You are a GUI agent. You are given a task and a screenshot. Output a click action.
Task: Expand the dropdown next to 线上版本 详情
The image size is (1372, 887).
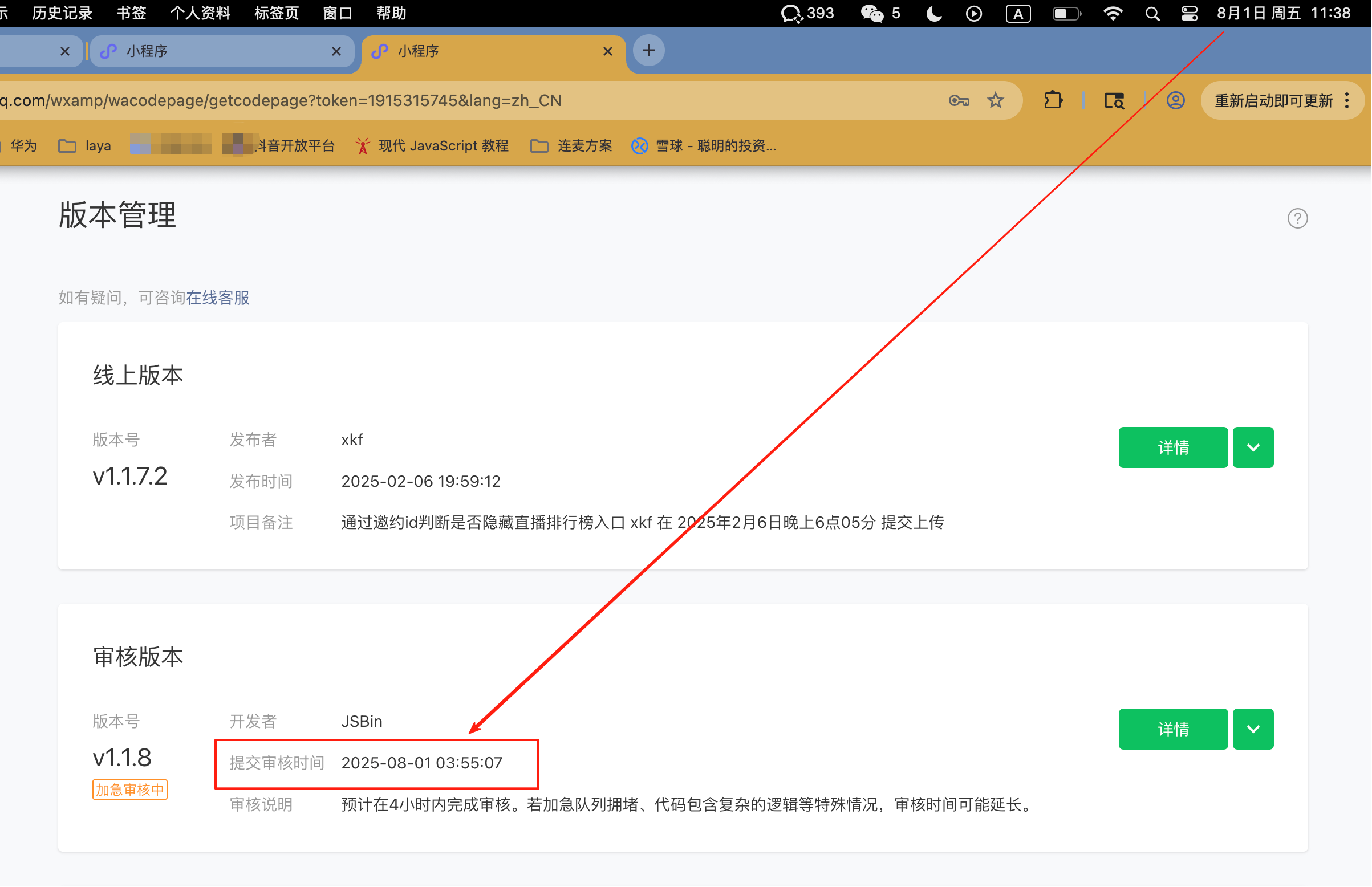tap(1253, 447)
